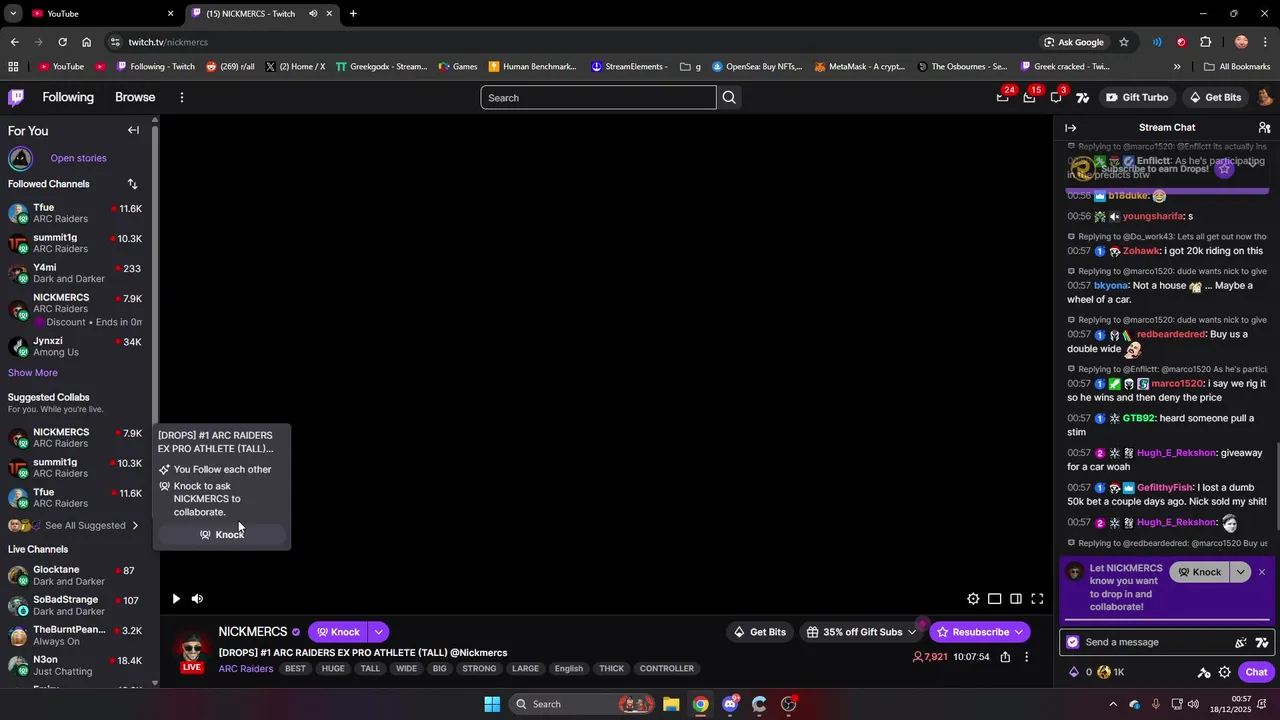Open player settings gear icon
Image resolution: width=1280 pixels, height=720 pixels.
[973, 599]
